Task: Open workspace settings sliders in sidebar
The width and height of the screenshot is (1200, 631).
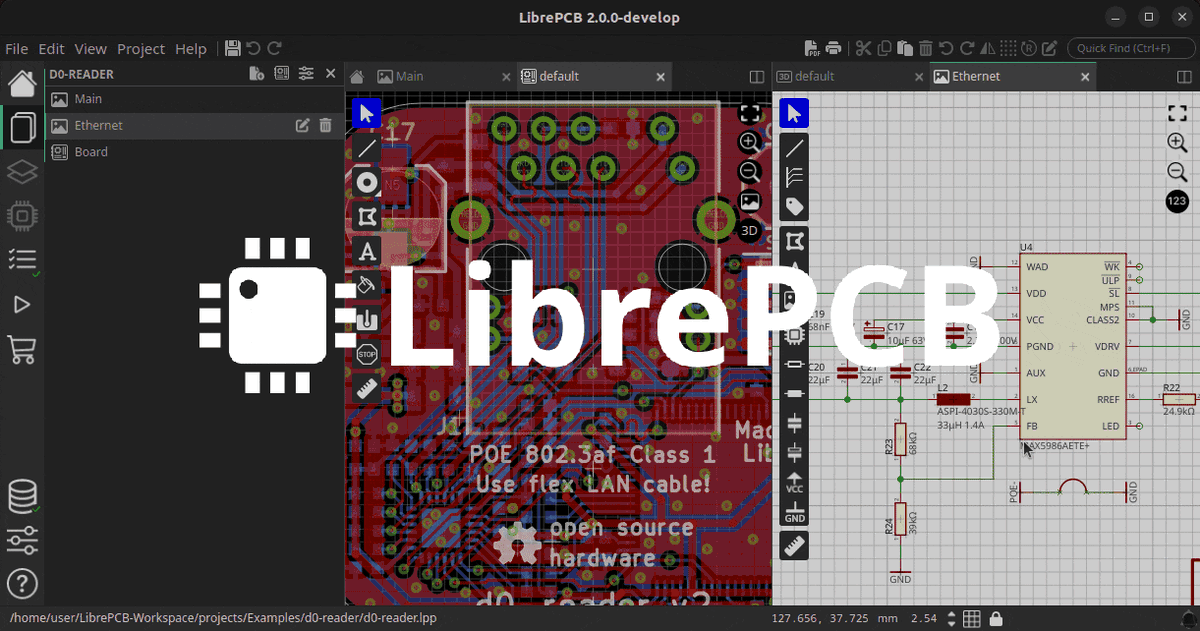Action: [22, 540]
